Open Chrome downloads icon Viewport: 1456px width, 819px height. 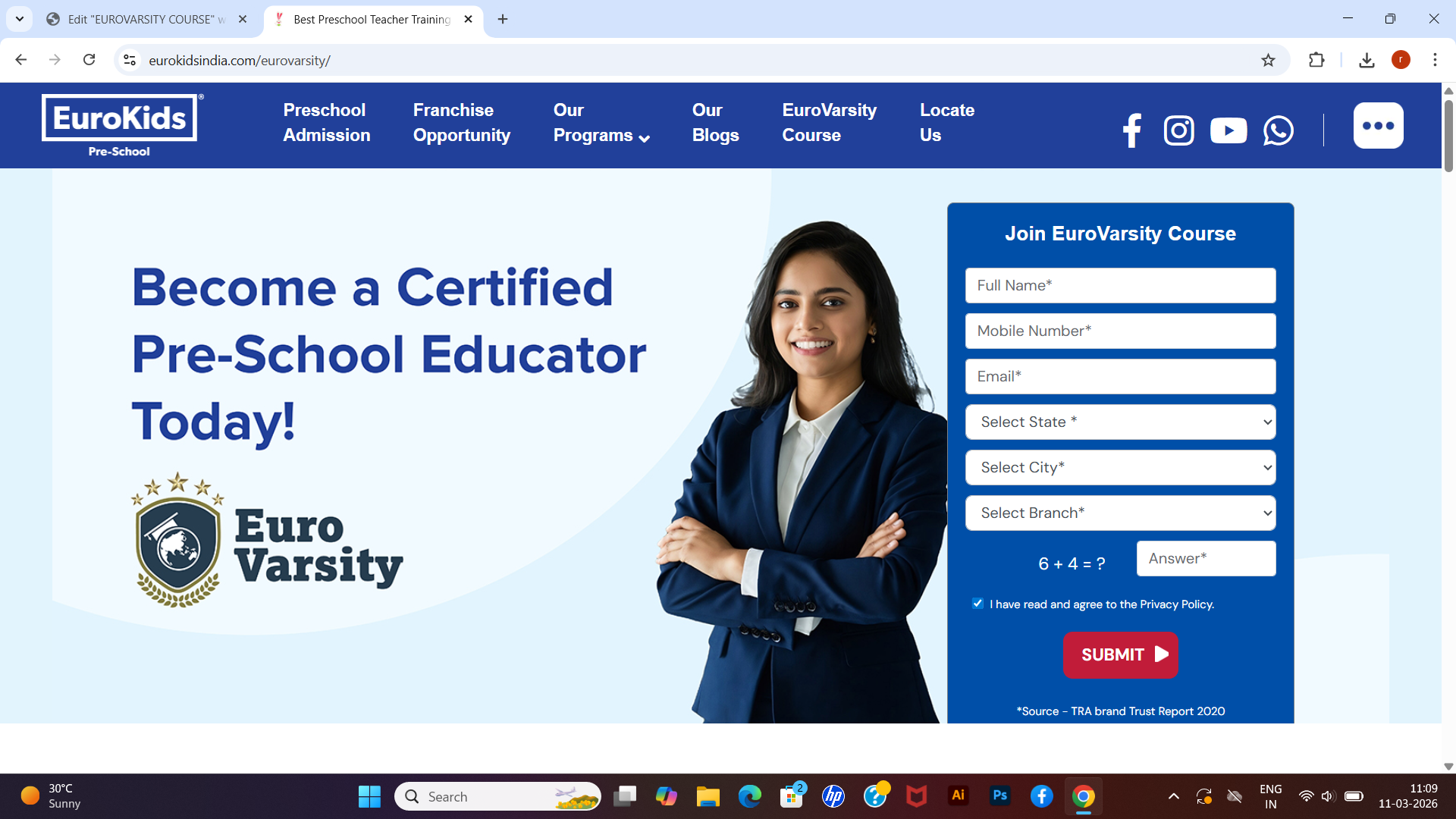pyautogui.click(x=1367, y=61)
